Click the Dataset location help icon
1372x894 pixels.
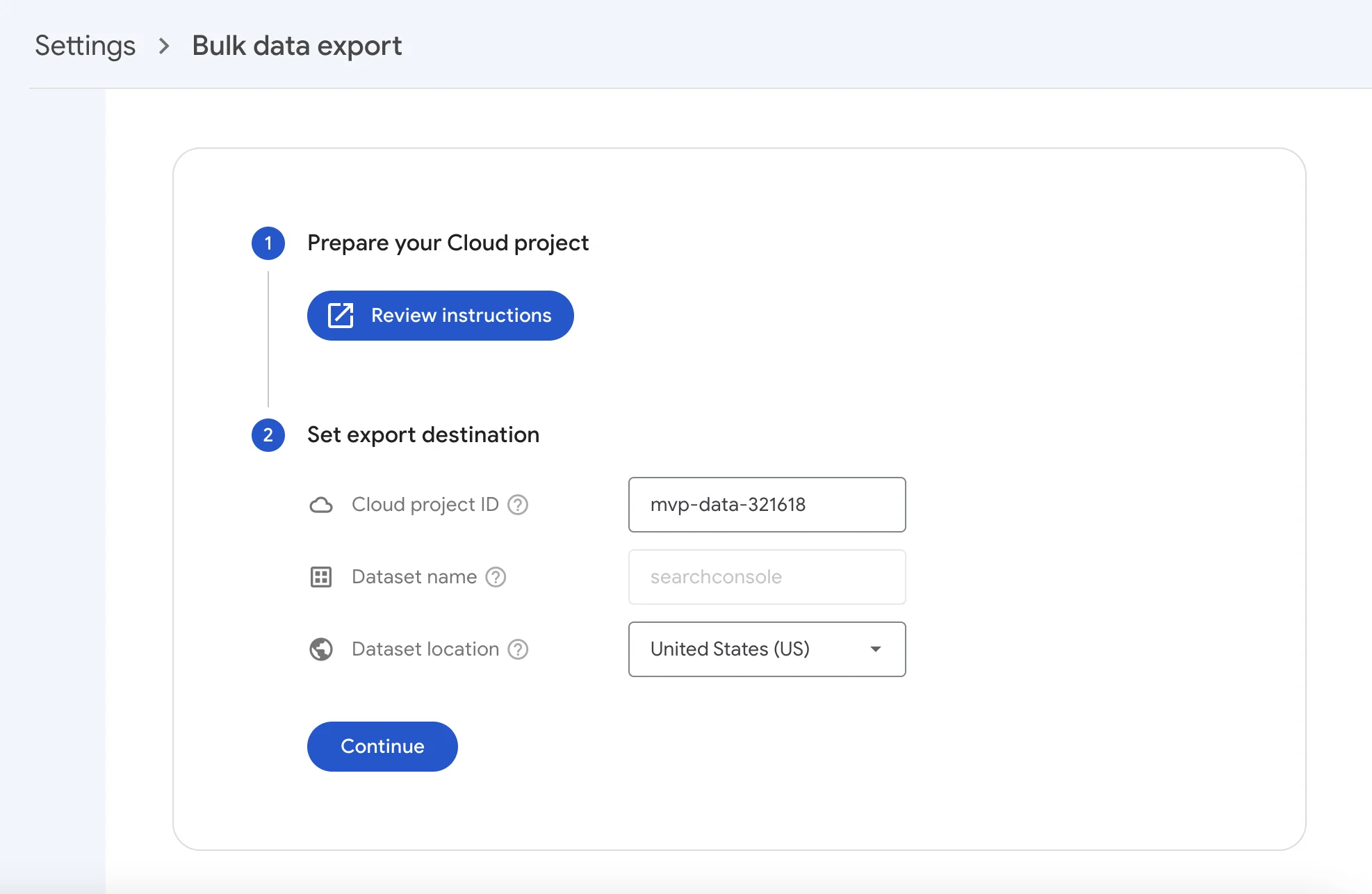click(x=518, y=649)
